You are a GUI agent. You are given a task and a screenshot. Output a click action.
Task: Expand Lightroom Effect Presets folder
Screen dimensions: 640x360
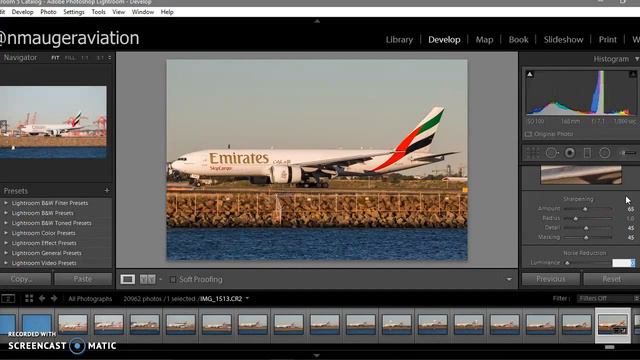(6, 243)
